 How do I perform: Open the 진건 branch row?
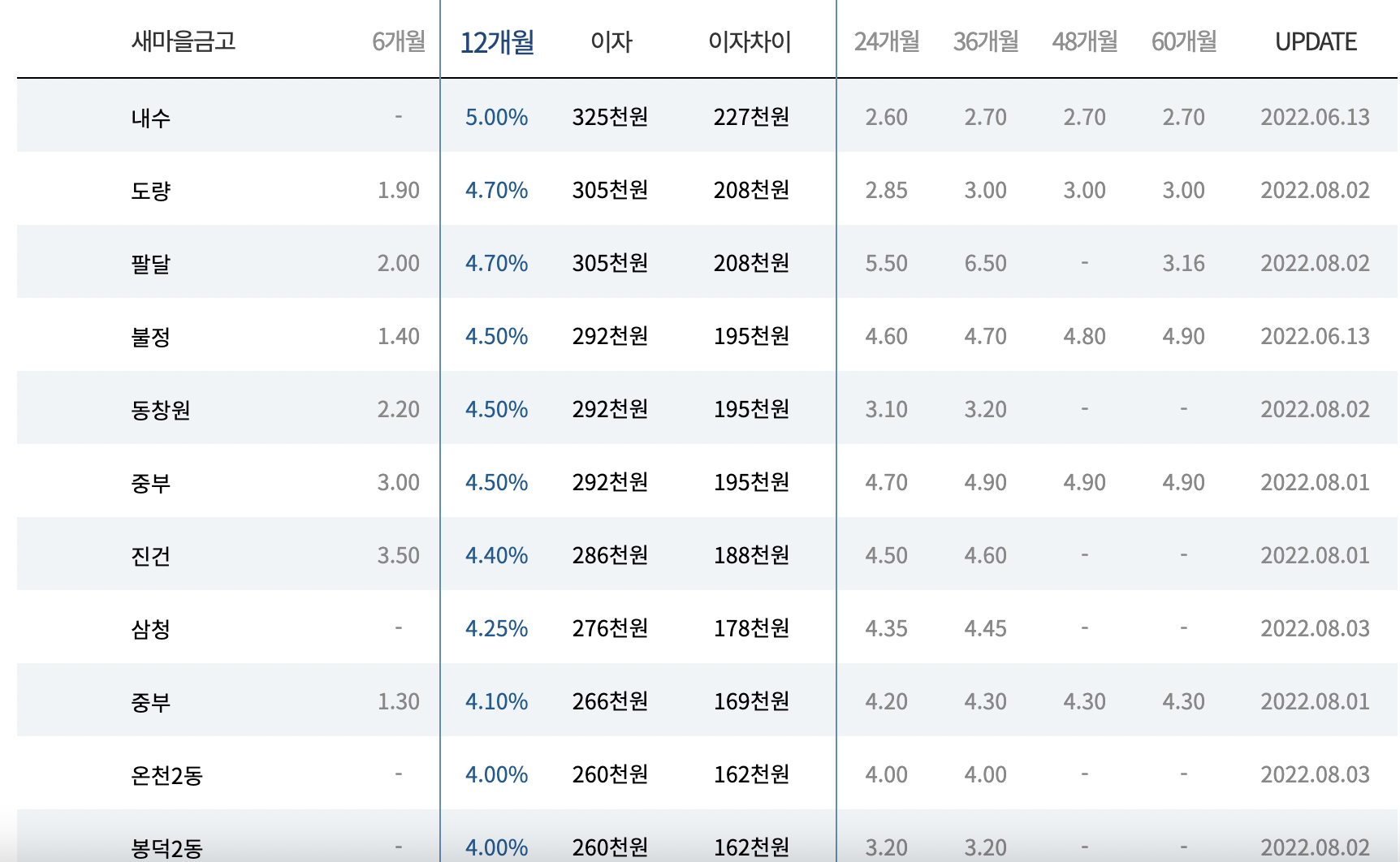(x=707, y=554)
